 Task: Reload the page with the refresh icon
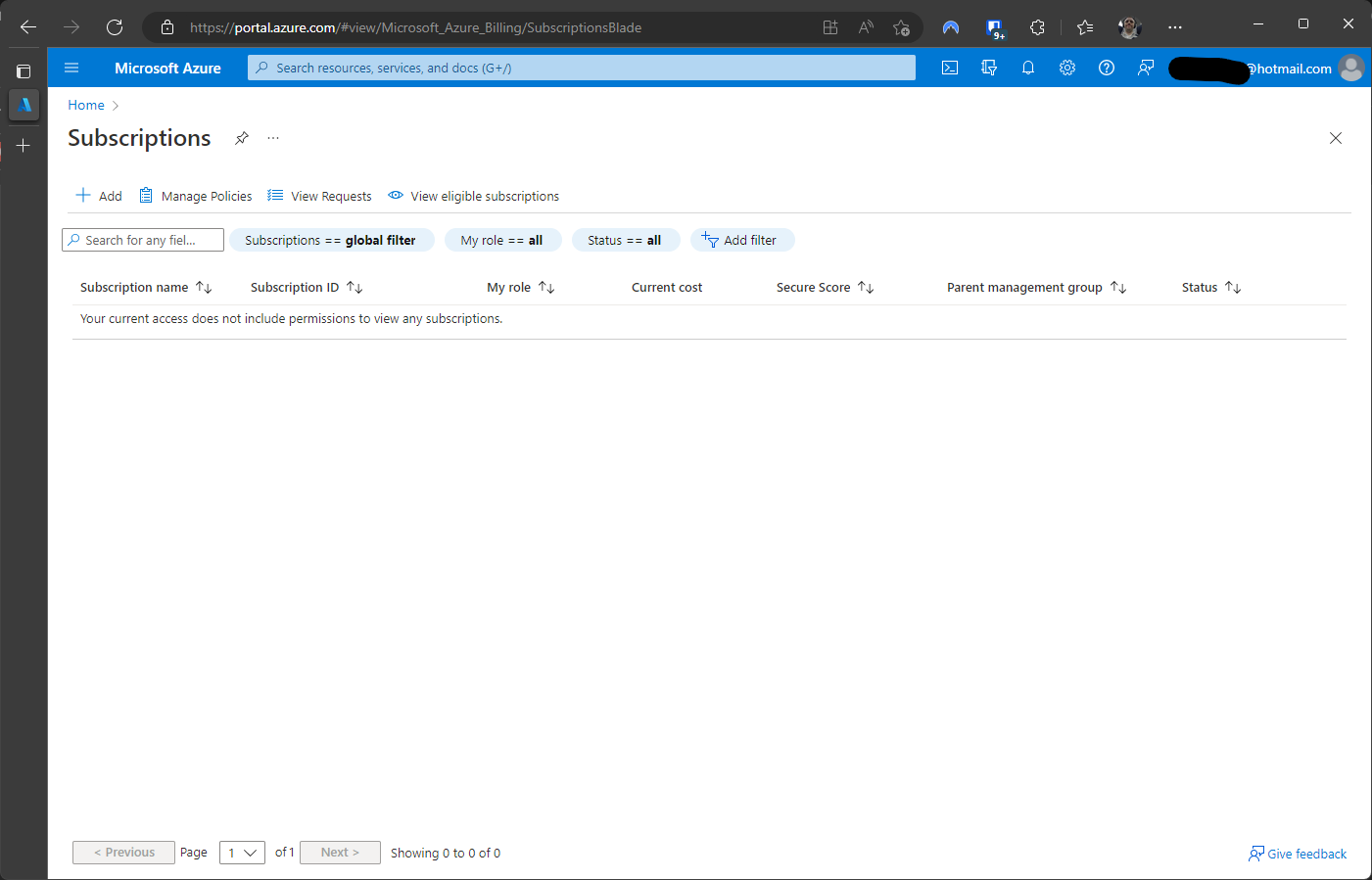115,27
